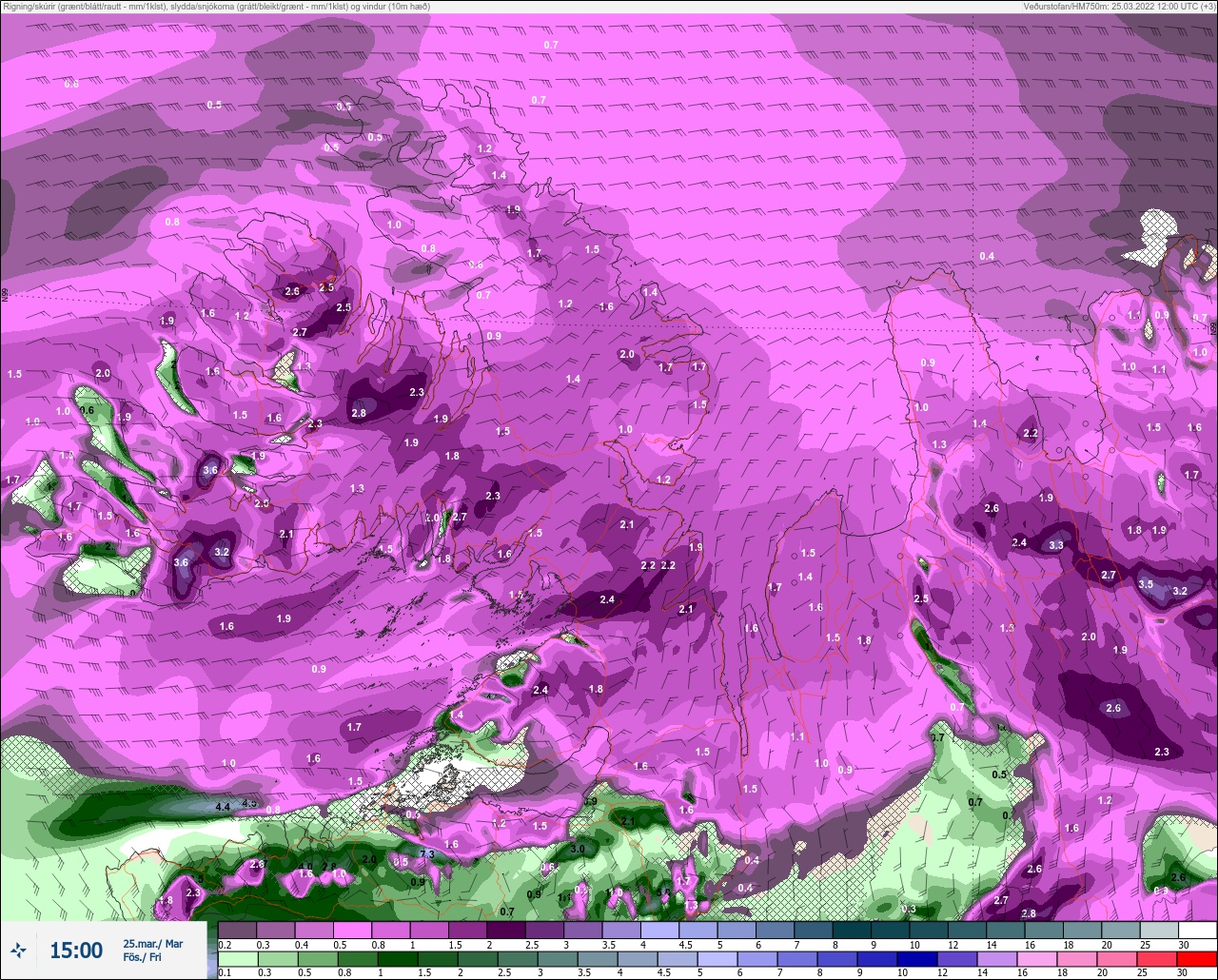Image resolution: width=1218 pixels, height=980 pixels.
Task: Click the wind compass icon beside 15:00
Action: [x=18, y=950]
